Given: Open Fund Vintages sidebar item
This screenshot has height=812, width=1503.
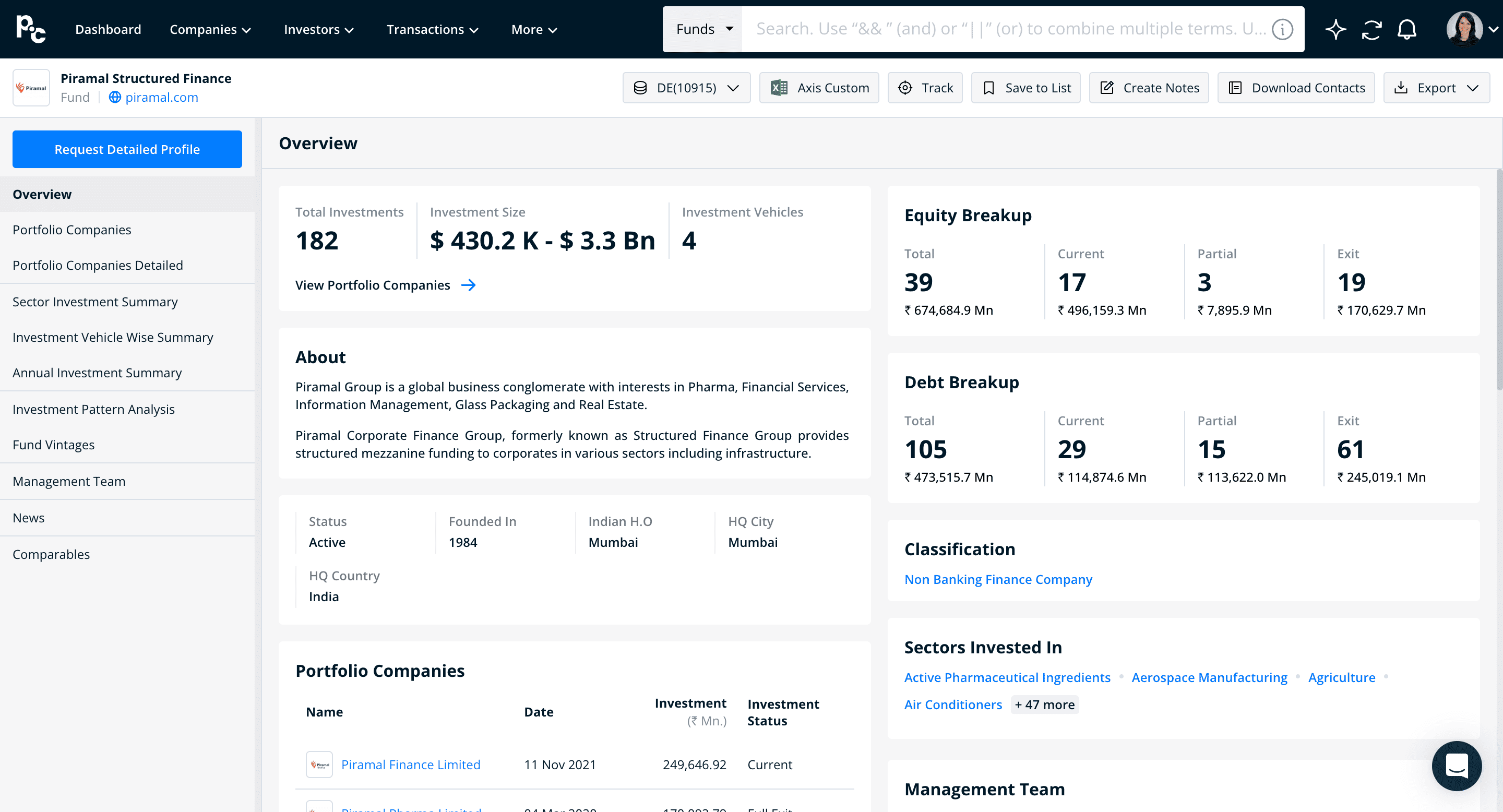Looking at the screenshot, I should pos(127,445).
